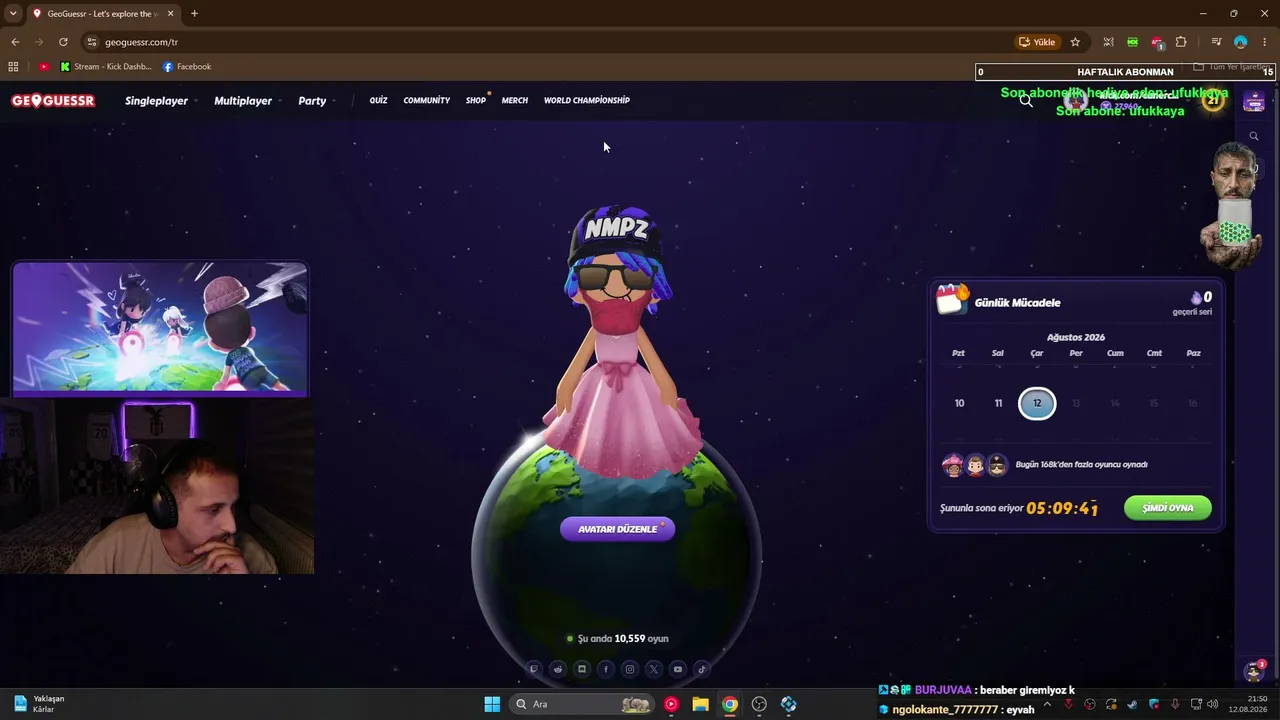This screenshot has height=720, width=1280.
Task: Open YouTube Music from the taskbar
Action: point(671,704)
